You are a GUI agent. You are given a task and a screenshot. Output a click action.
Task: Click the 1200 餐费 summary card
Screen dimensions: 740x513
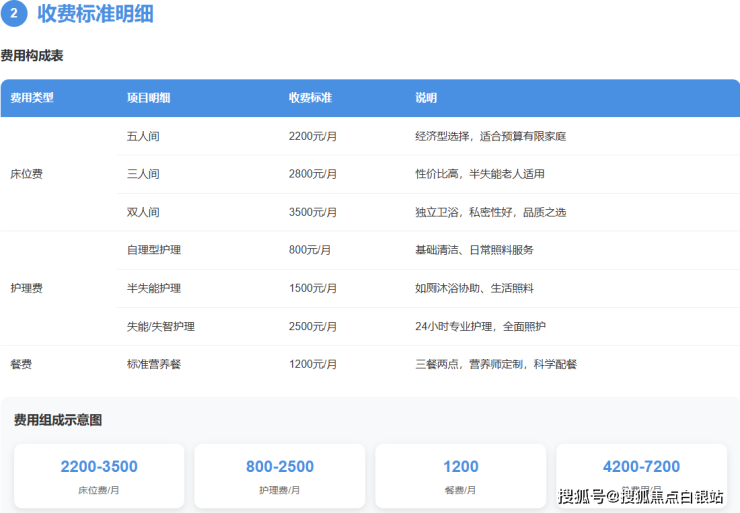(x=460, y=476)
